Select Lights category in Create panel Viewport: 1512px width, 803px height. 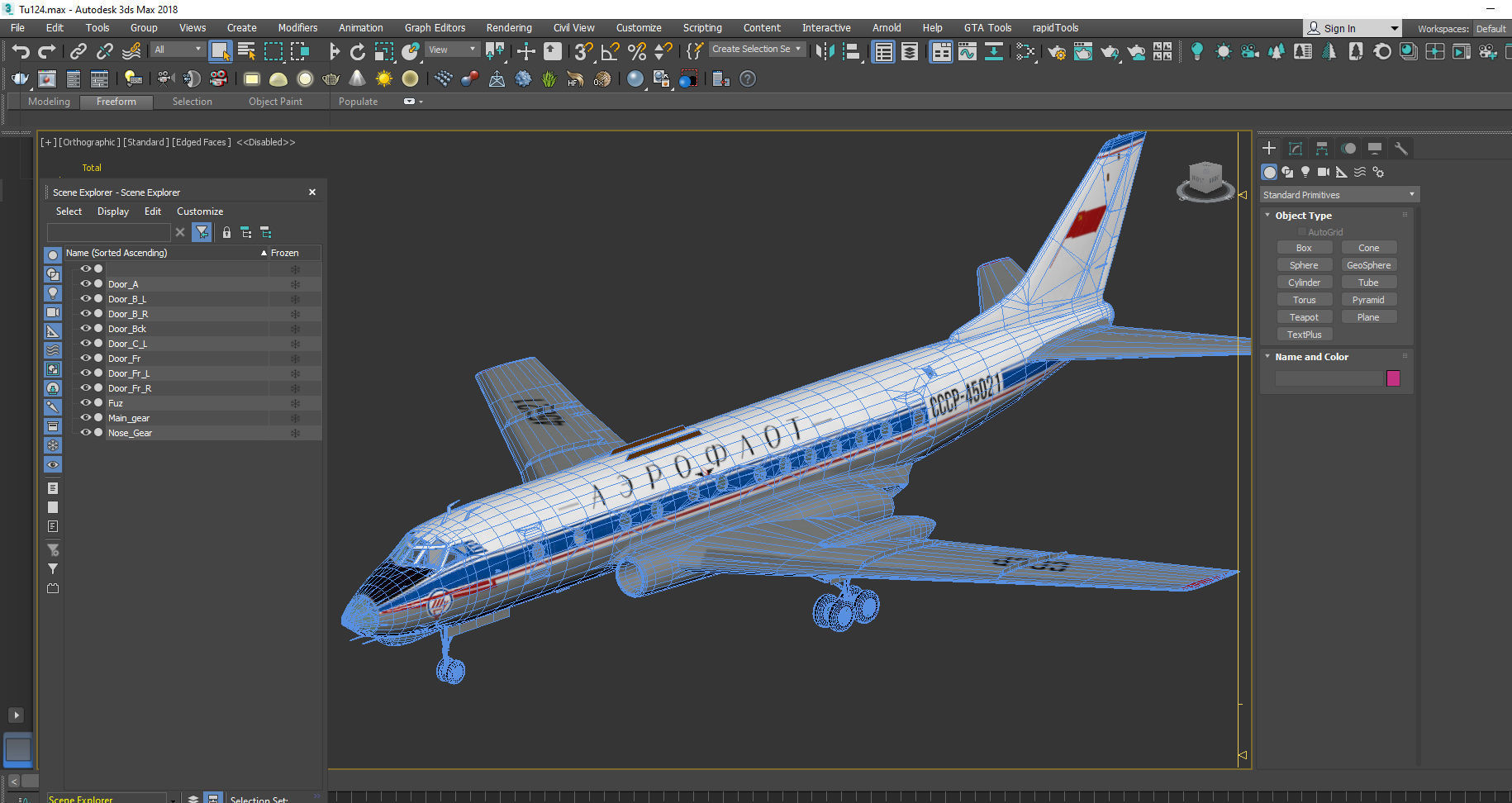[x=1305, y=172]
